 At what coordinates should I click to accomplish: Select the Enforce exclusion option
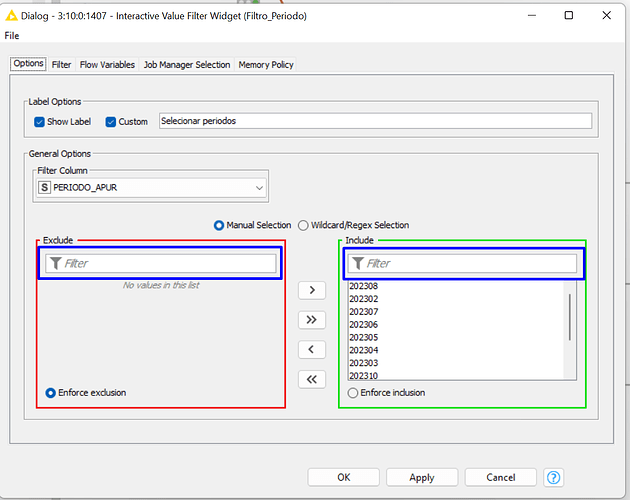50,393
